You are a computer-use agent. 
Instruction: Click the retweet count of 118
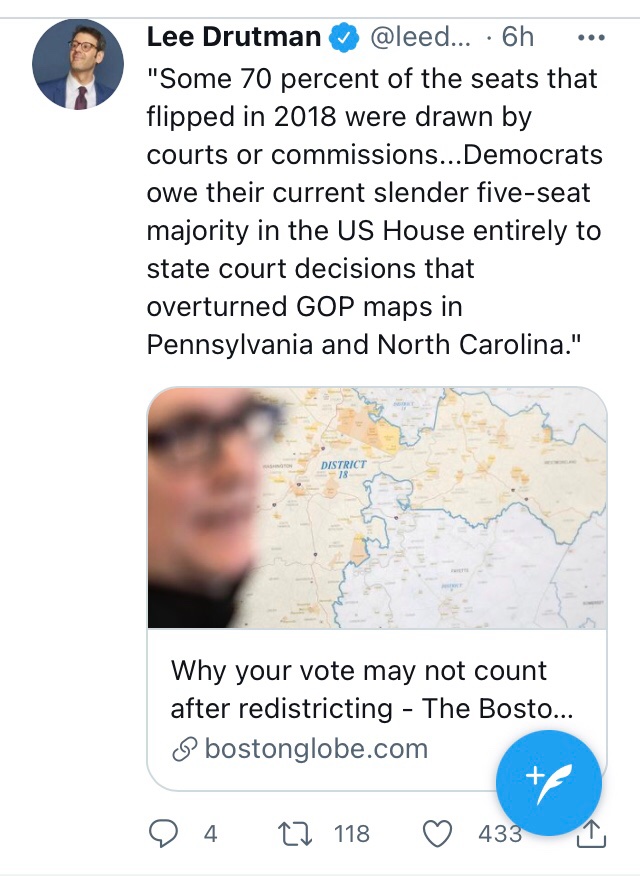tap(351, 833)
